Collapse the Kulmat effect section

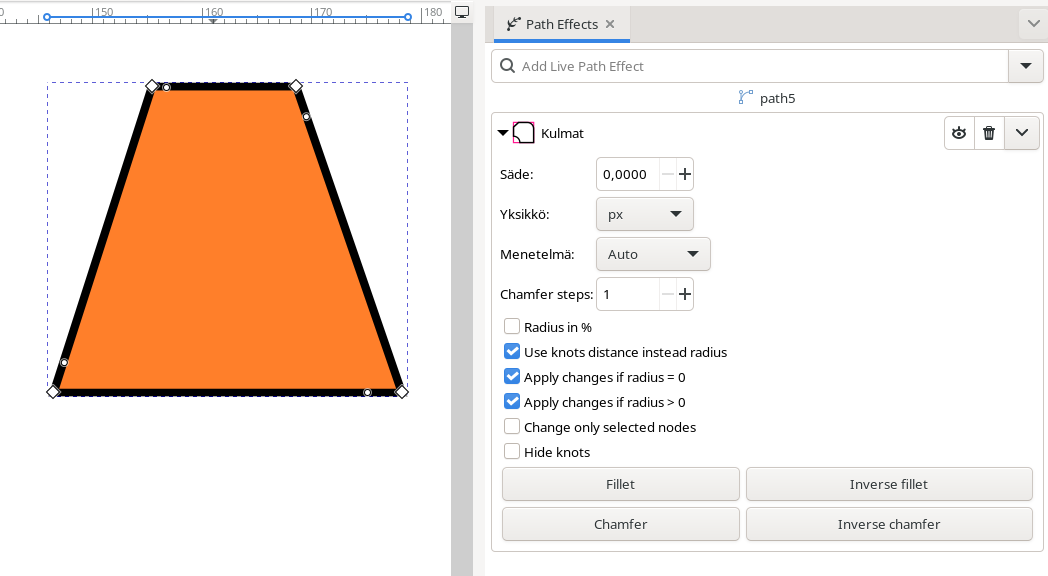pyautogui.click(x=503, y=133)
